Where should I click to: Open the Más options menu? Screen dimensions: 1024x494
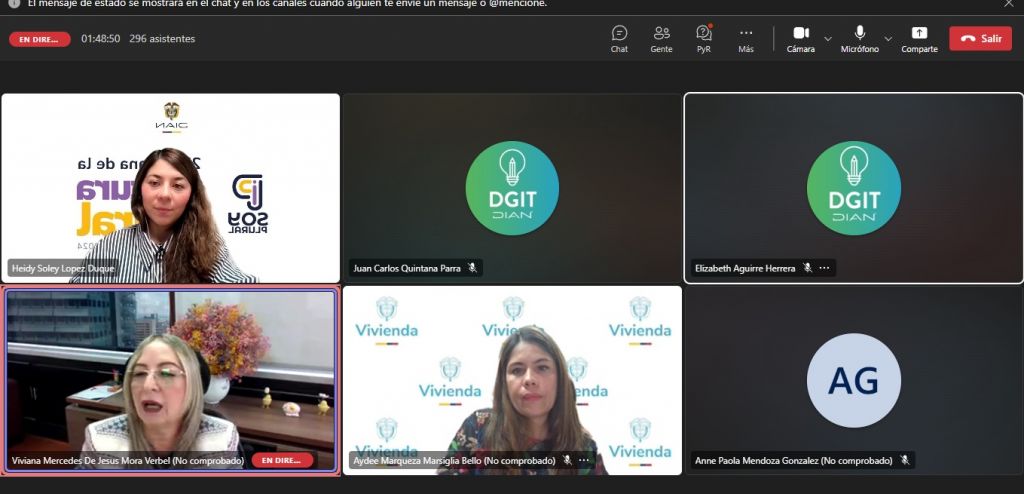[745, 39]
